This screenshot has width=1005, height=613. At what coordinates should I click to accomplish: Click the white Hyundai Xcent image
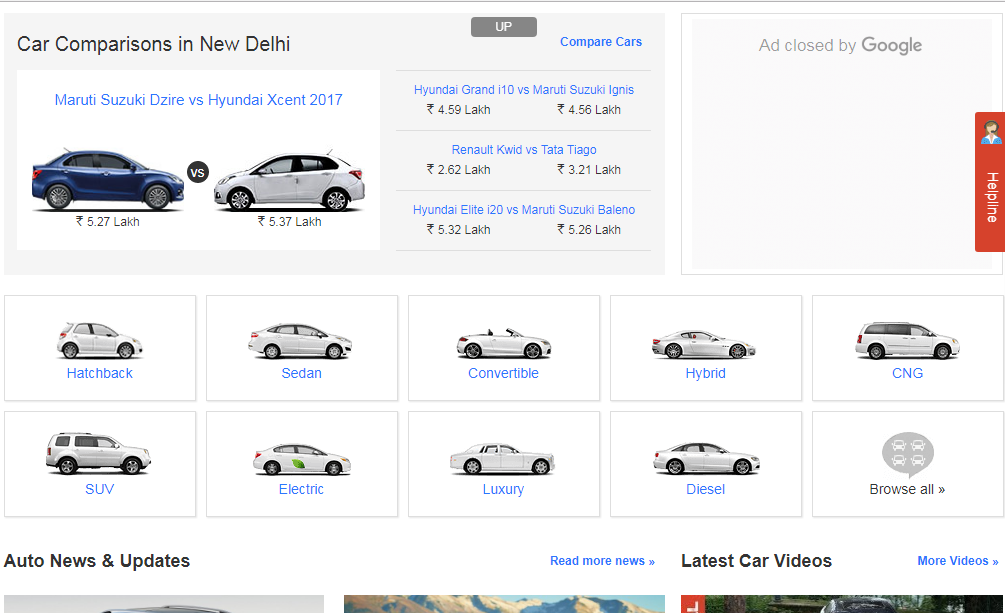289,181
